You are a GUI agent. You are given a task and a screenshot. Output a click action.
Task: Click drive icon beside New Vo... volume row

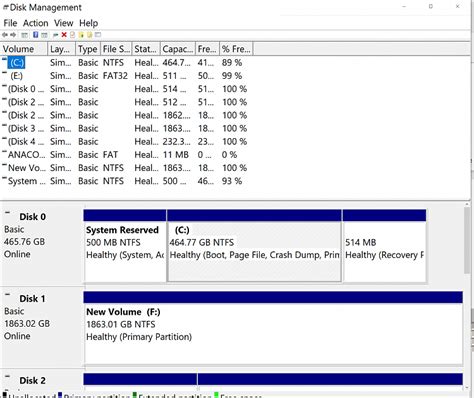(4, 165)
